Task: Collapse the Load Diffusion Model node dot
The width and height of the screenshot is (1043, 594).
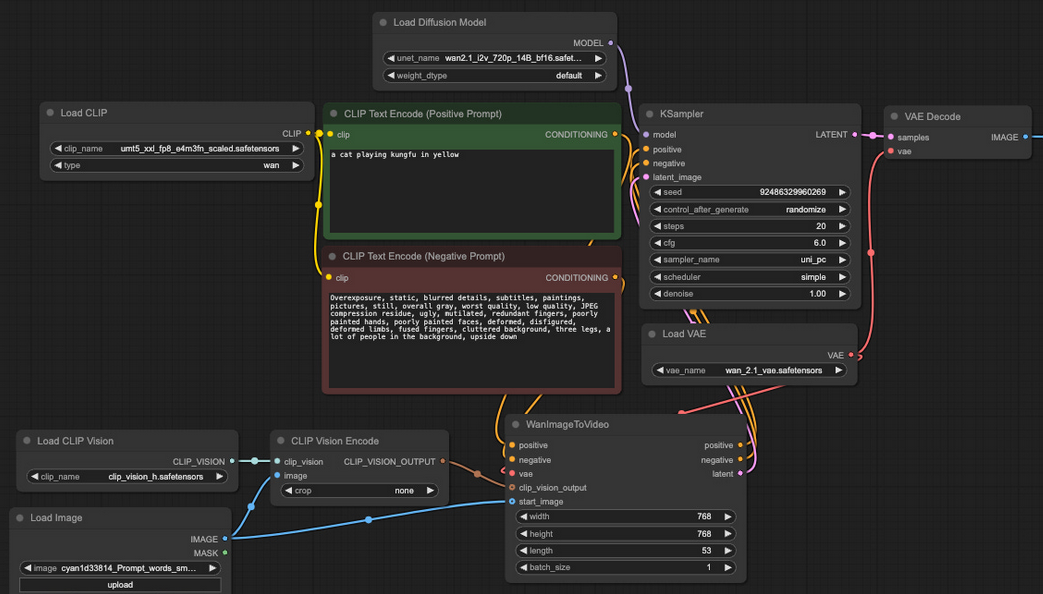Action: coord(383,23)
